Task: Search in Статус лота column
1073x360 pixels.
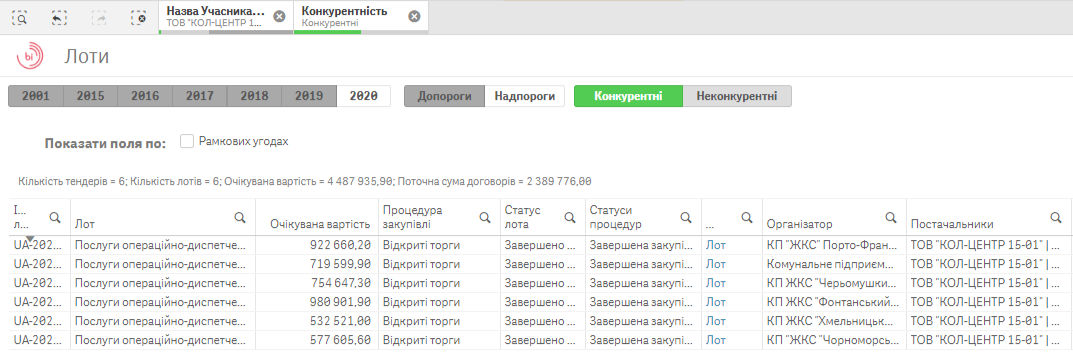Action: tap(569, 217)
